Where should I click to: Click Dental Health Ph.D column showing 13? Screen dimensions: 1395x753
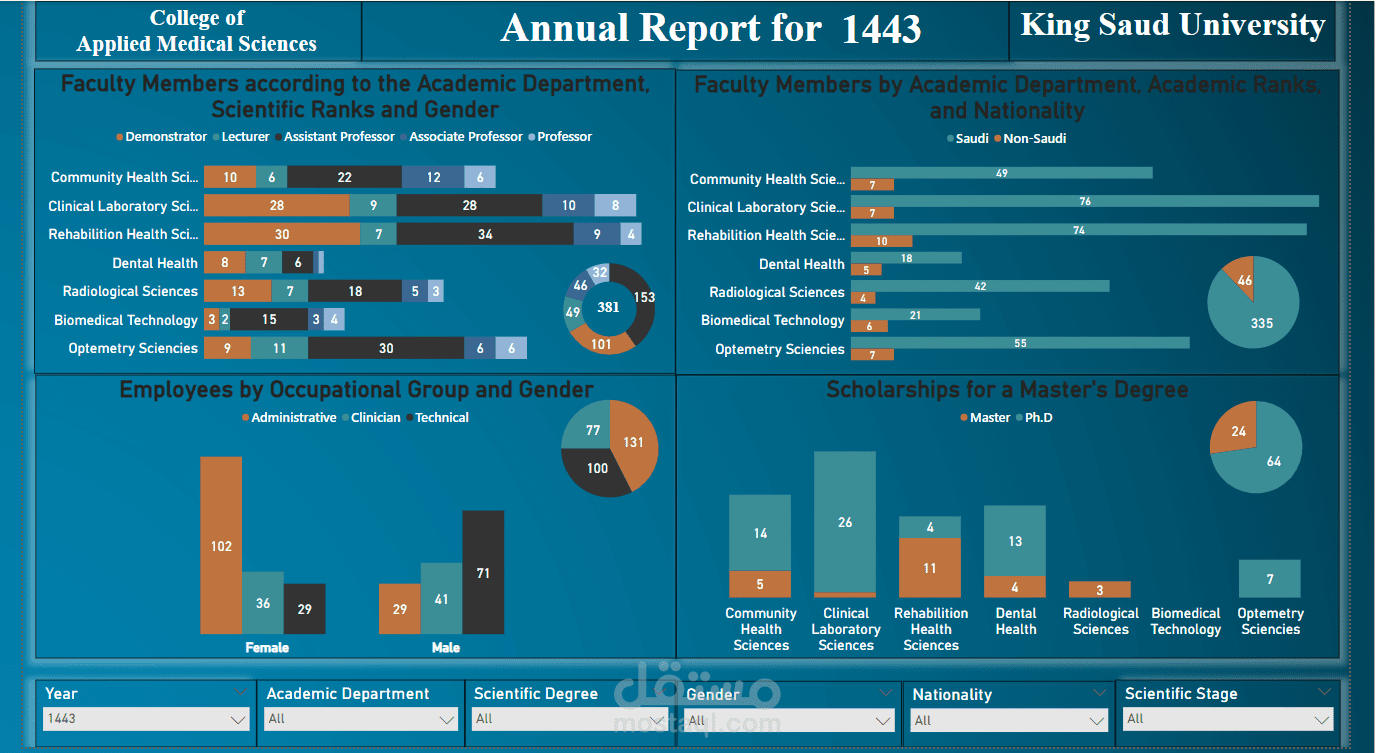click(x=1015, y=541)
